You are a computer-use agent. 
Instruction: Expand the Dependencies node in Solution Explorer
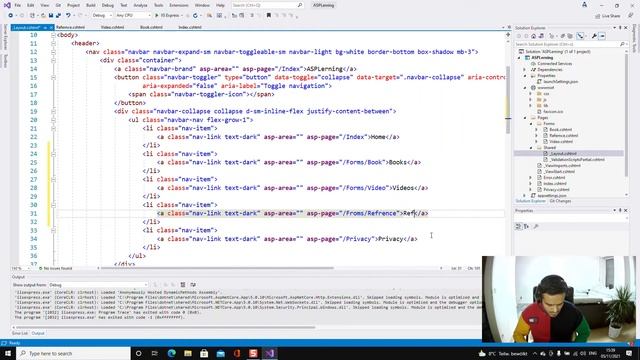(x=525, y=70)
